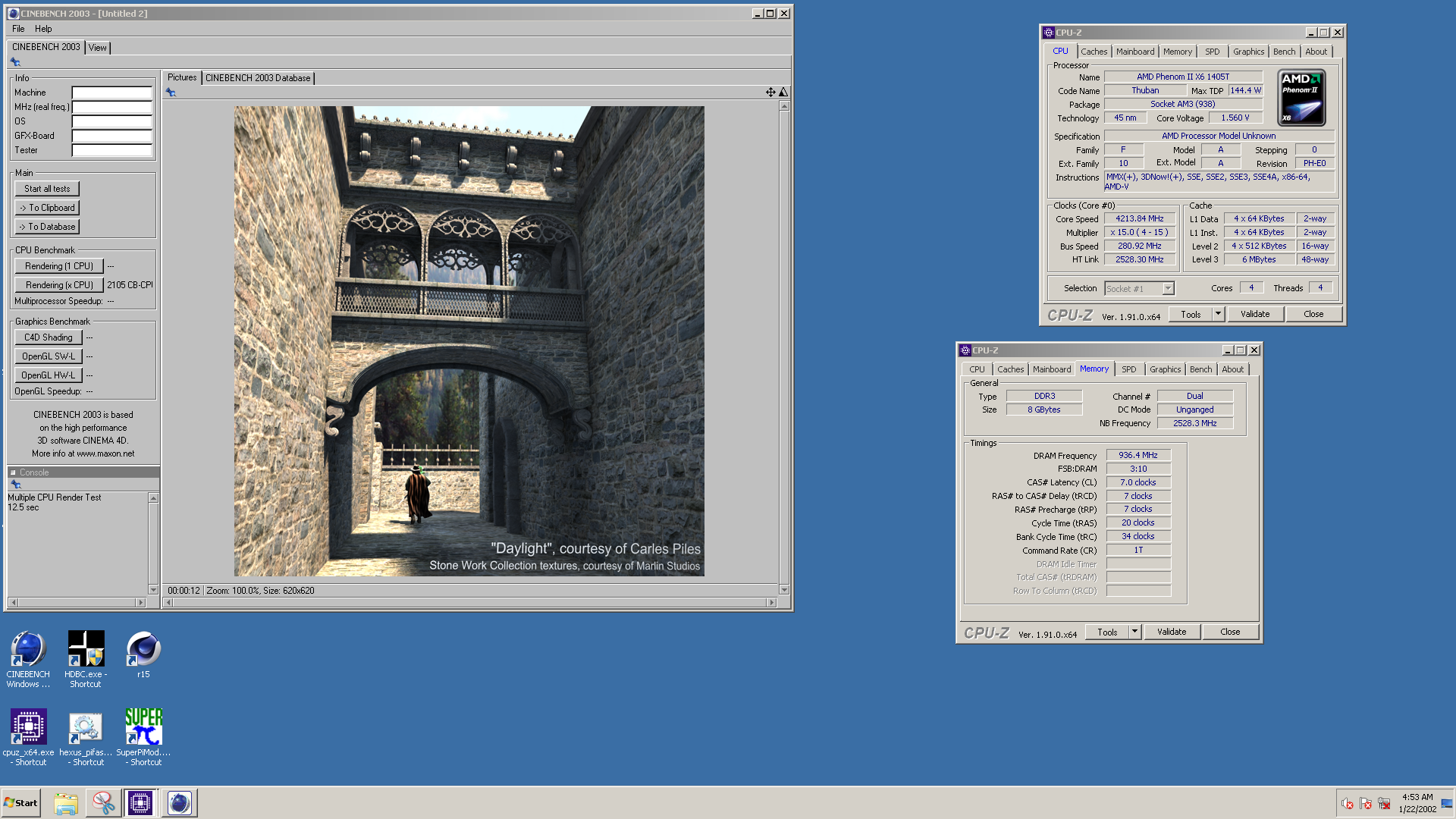
Task: Click the To Database button
Action: point(47,227)
